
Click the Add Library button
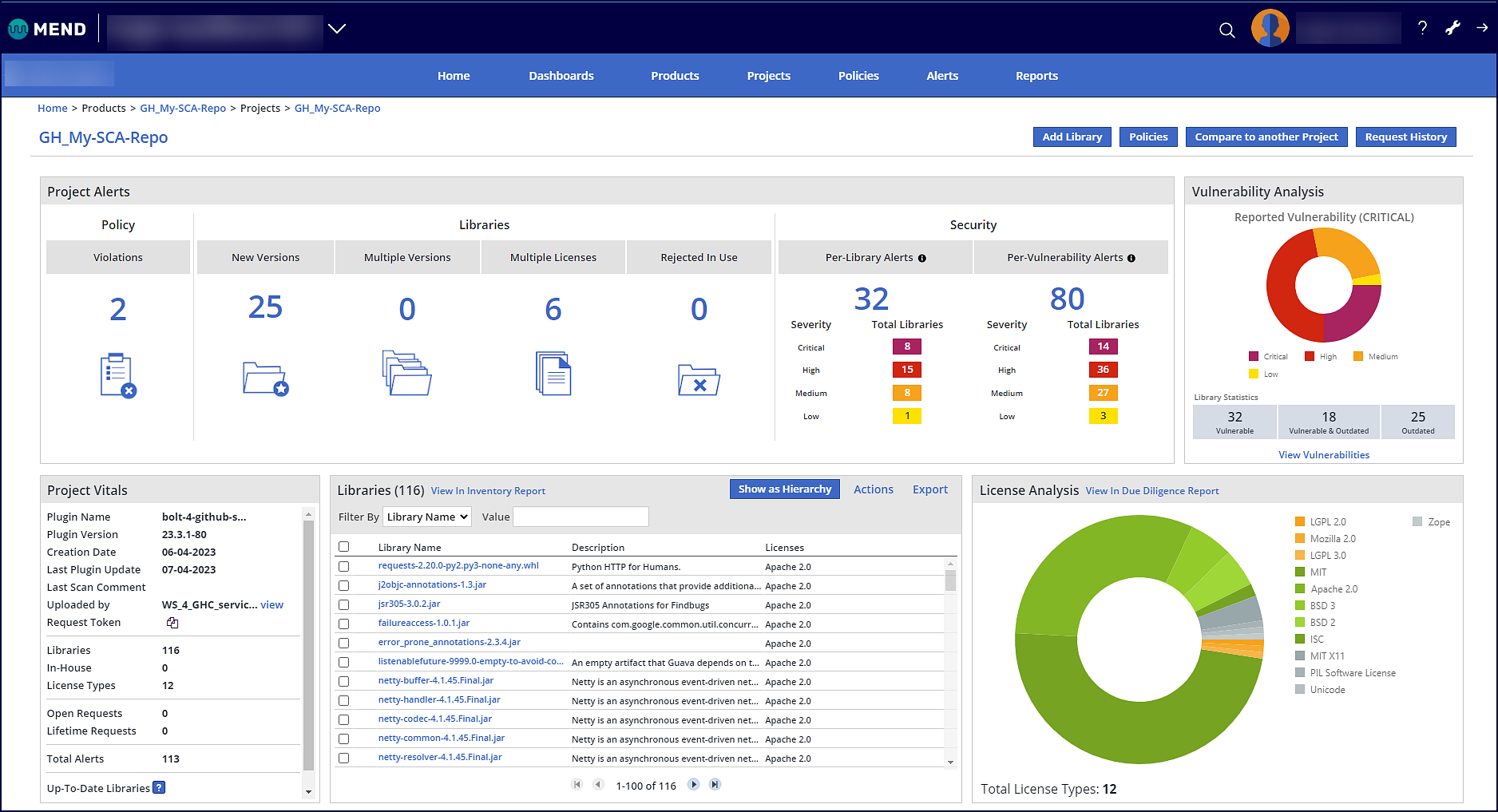coord(1072,137)
